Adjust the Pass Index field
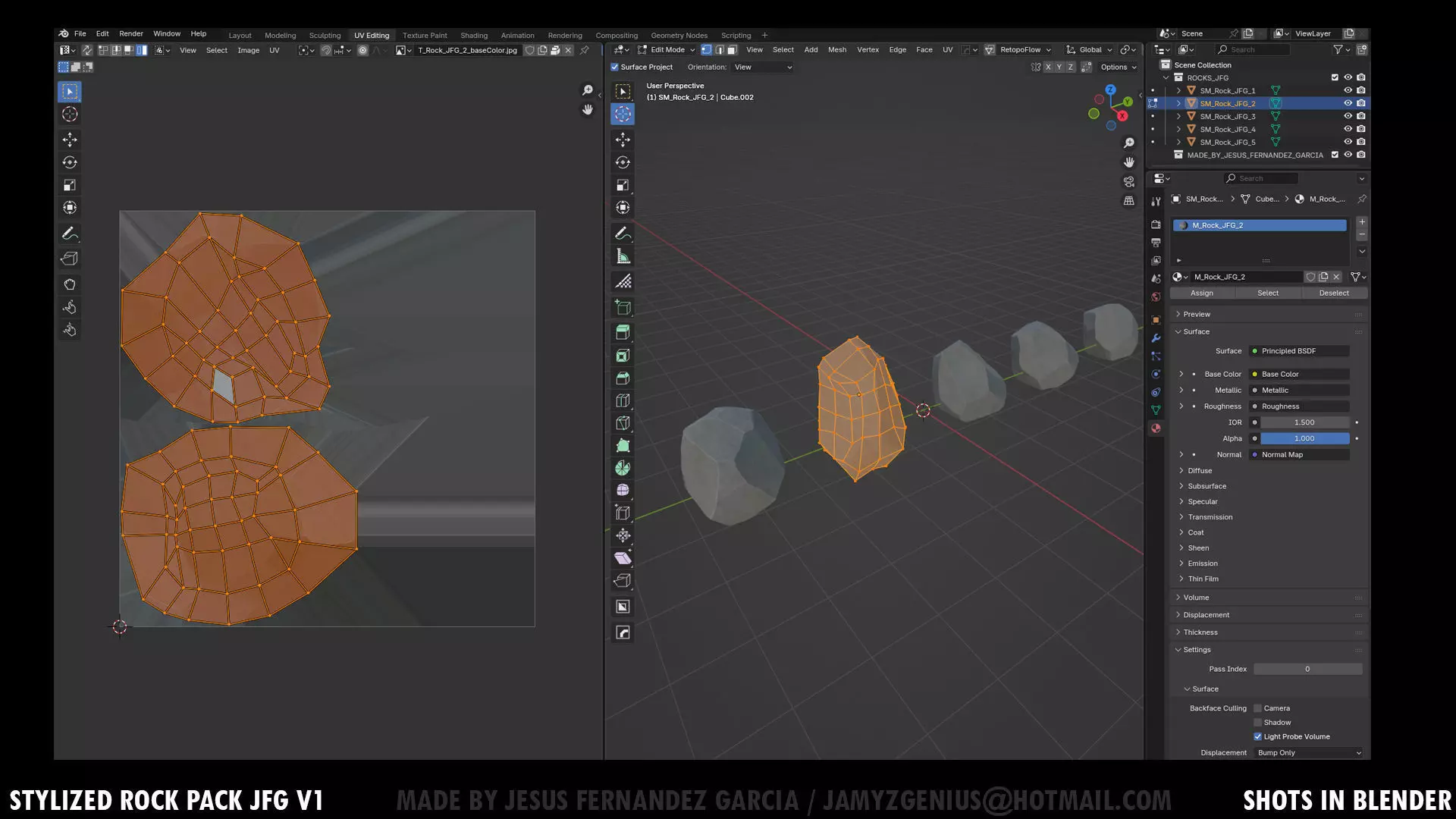The height and width of the screenshot is (819, 1456). pyautogui.click(x=1308, y=670)
